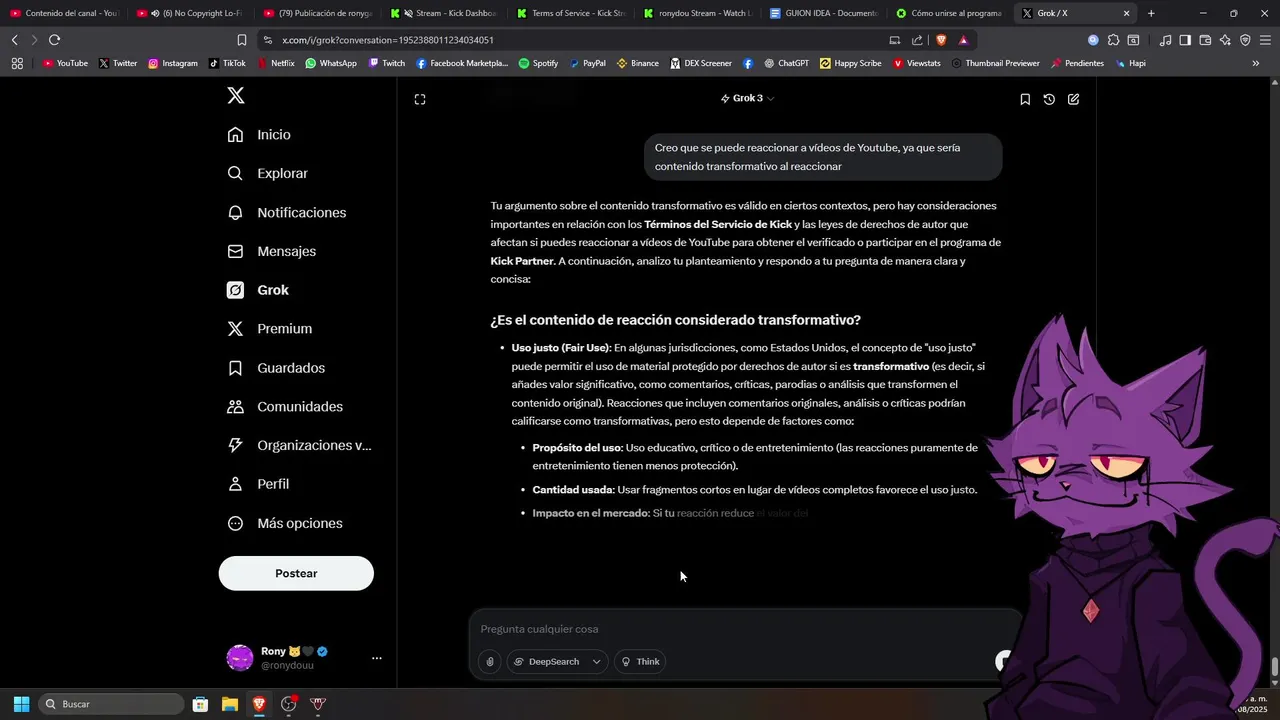Open Organizaciones verificadas in sidebar
Image resolution: width=1280 pixels, height=720 pixels.
[299, 446]
